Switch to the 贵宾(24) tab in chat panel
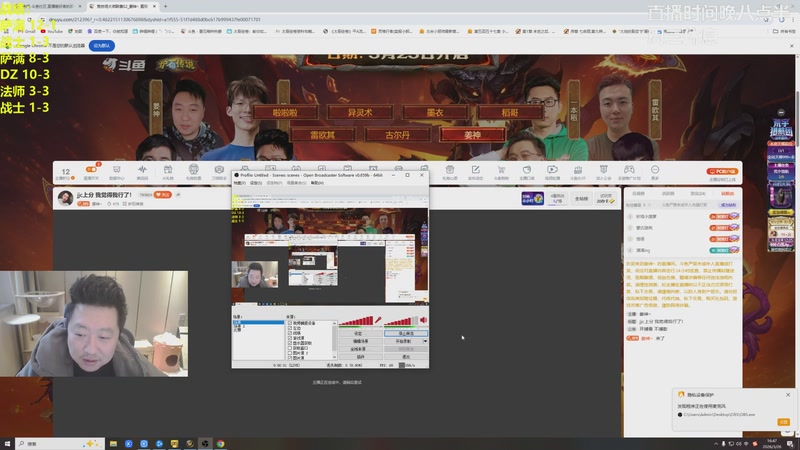This screenshot has height=450, width=800. tap(698, 194)
